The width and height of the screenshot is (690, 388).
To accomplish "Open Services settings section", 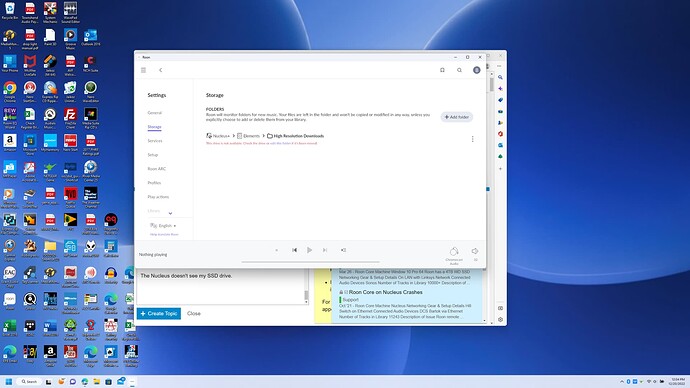I will [155, 141].
